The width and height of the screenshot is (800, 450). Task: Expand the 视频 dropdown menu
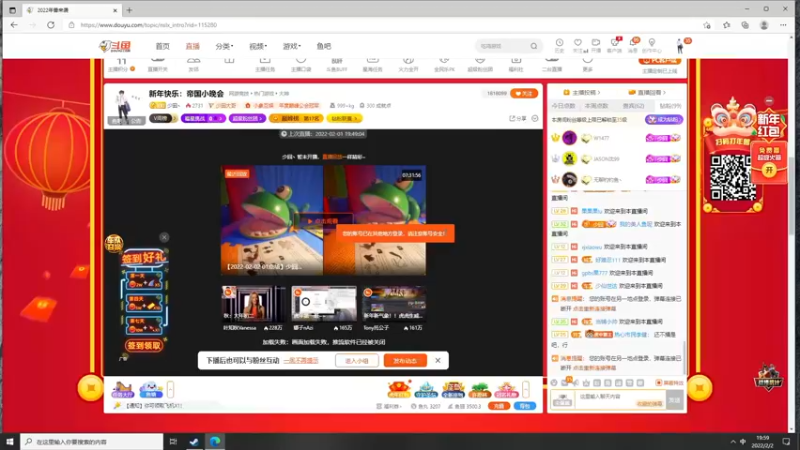pos(258,46)
